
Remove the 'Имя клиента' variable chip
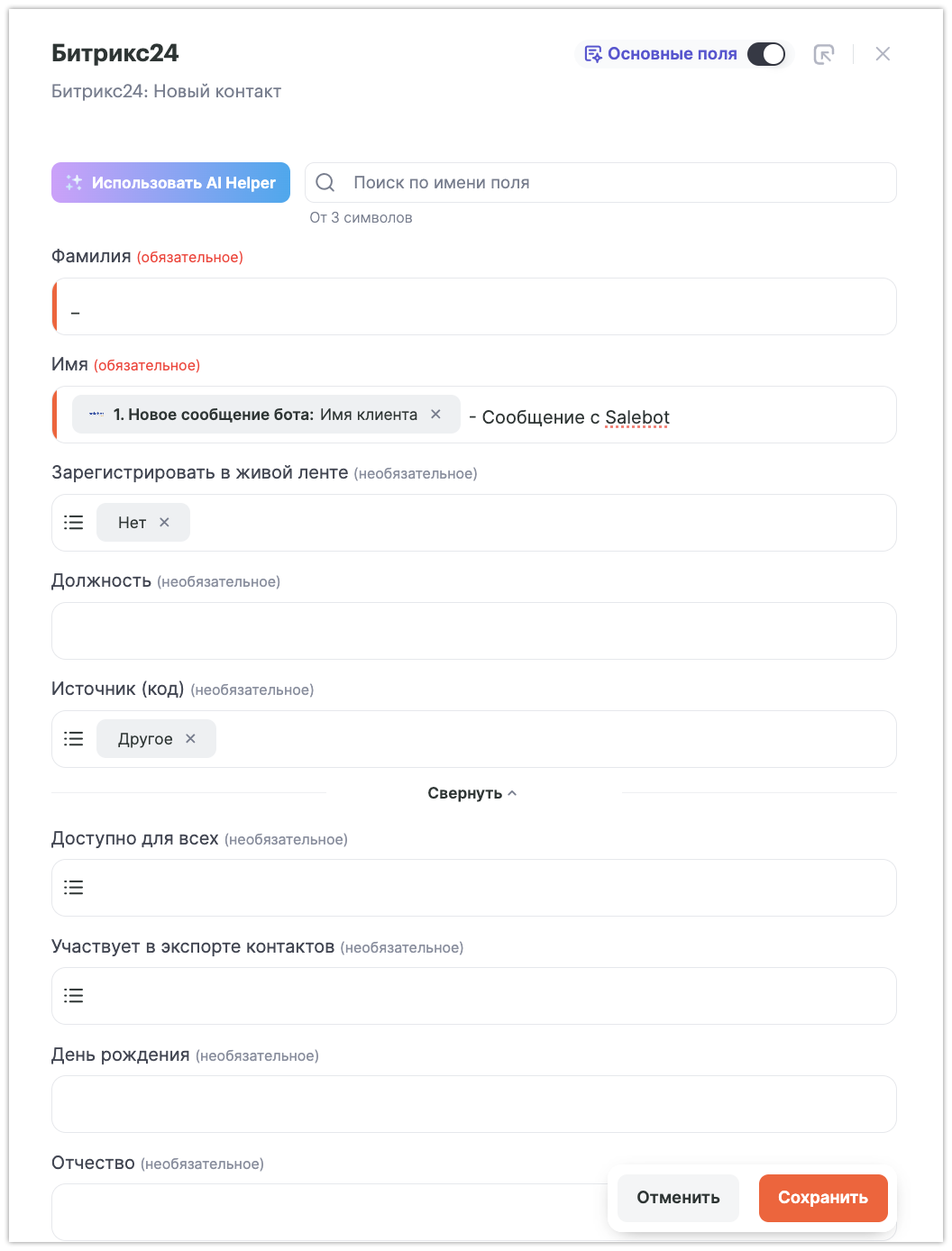click(x=436, y=415)
